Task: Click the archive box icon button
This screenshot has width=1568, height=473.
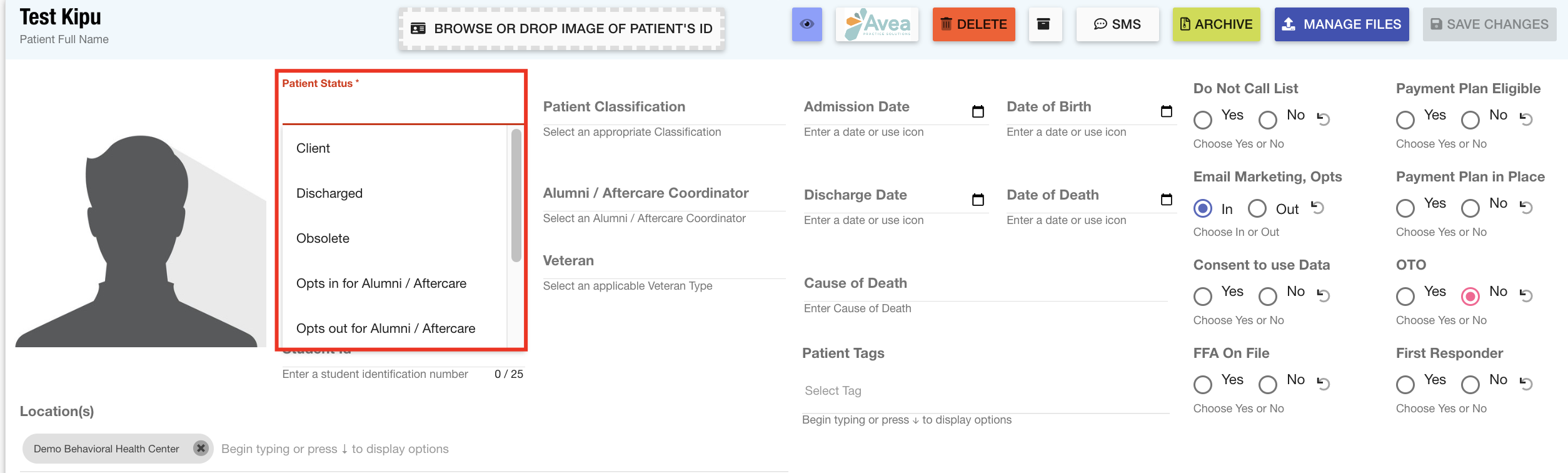Action: tap(1044, 24)
